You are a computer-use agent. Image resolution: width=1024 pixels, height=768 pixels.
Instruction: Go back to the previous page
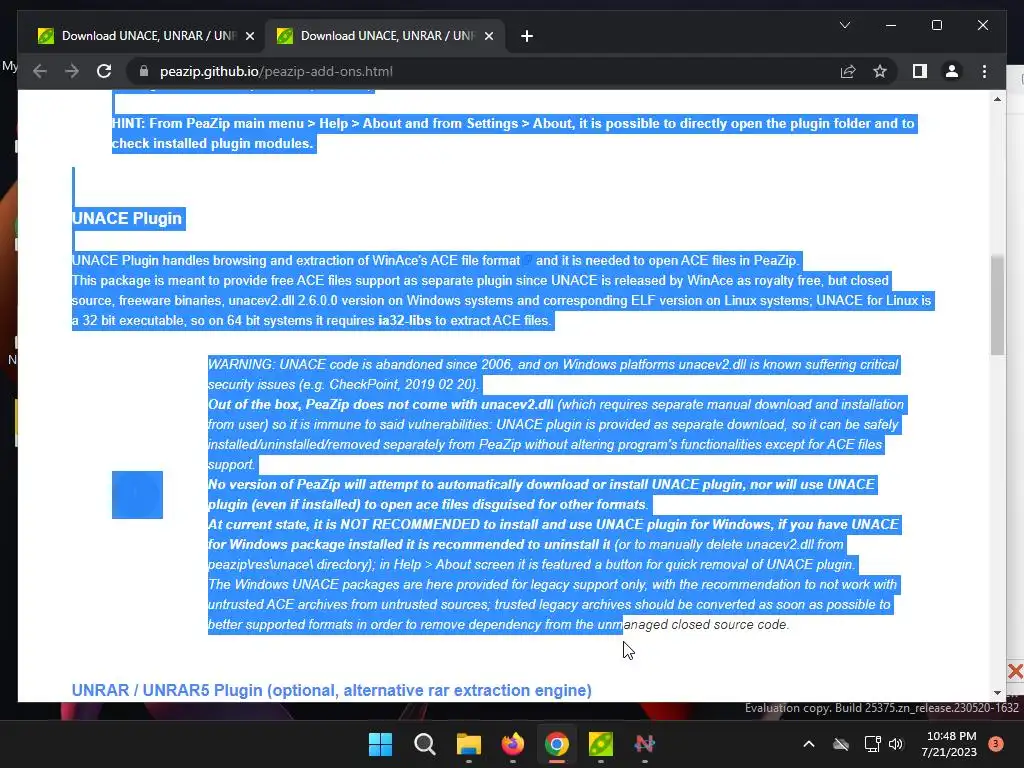40,71
